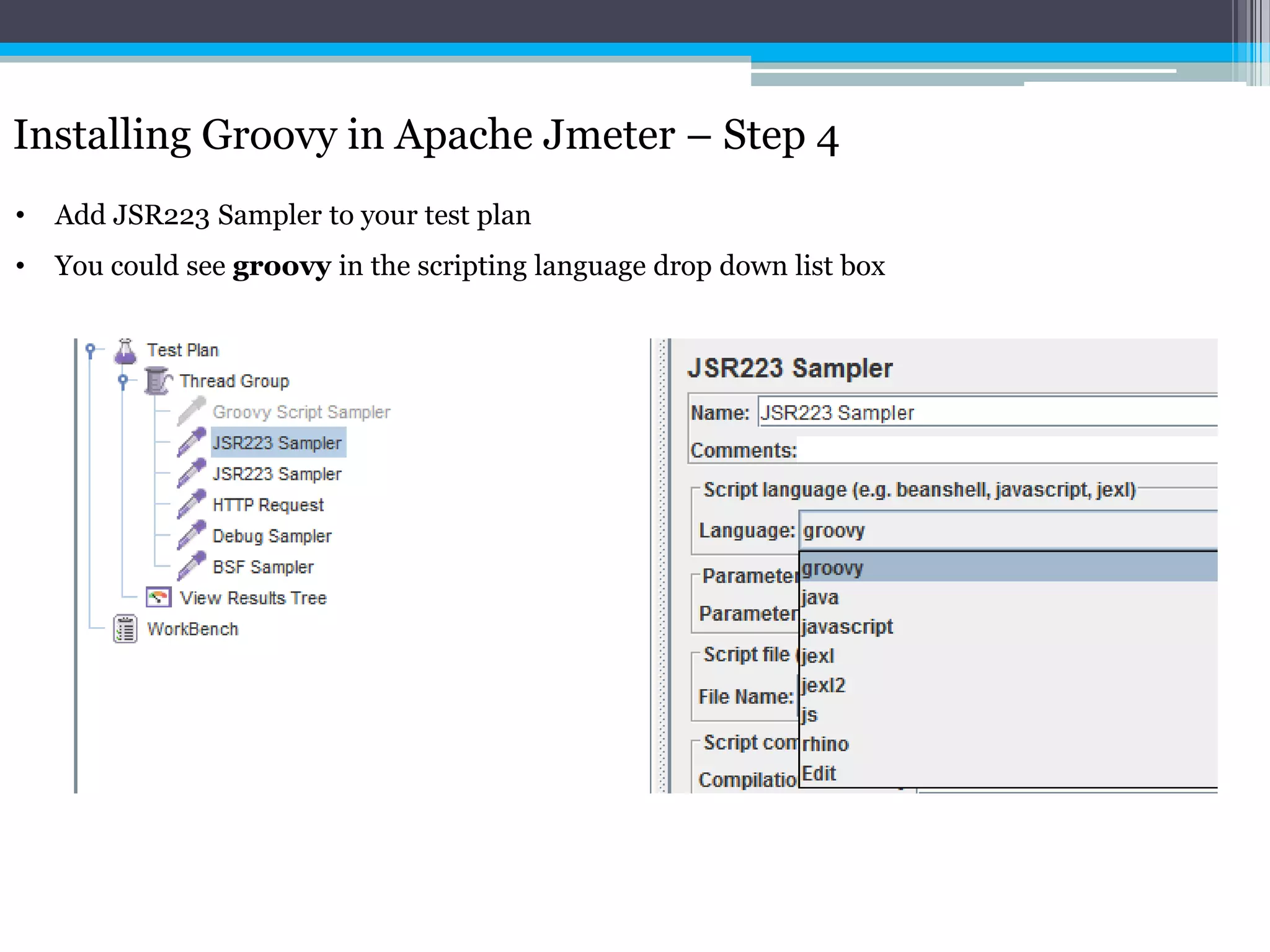This screenshot has width=1270, height=952.
Task: Choose rhino from the language list
Action: tap(1009, 743)
